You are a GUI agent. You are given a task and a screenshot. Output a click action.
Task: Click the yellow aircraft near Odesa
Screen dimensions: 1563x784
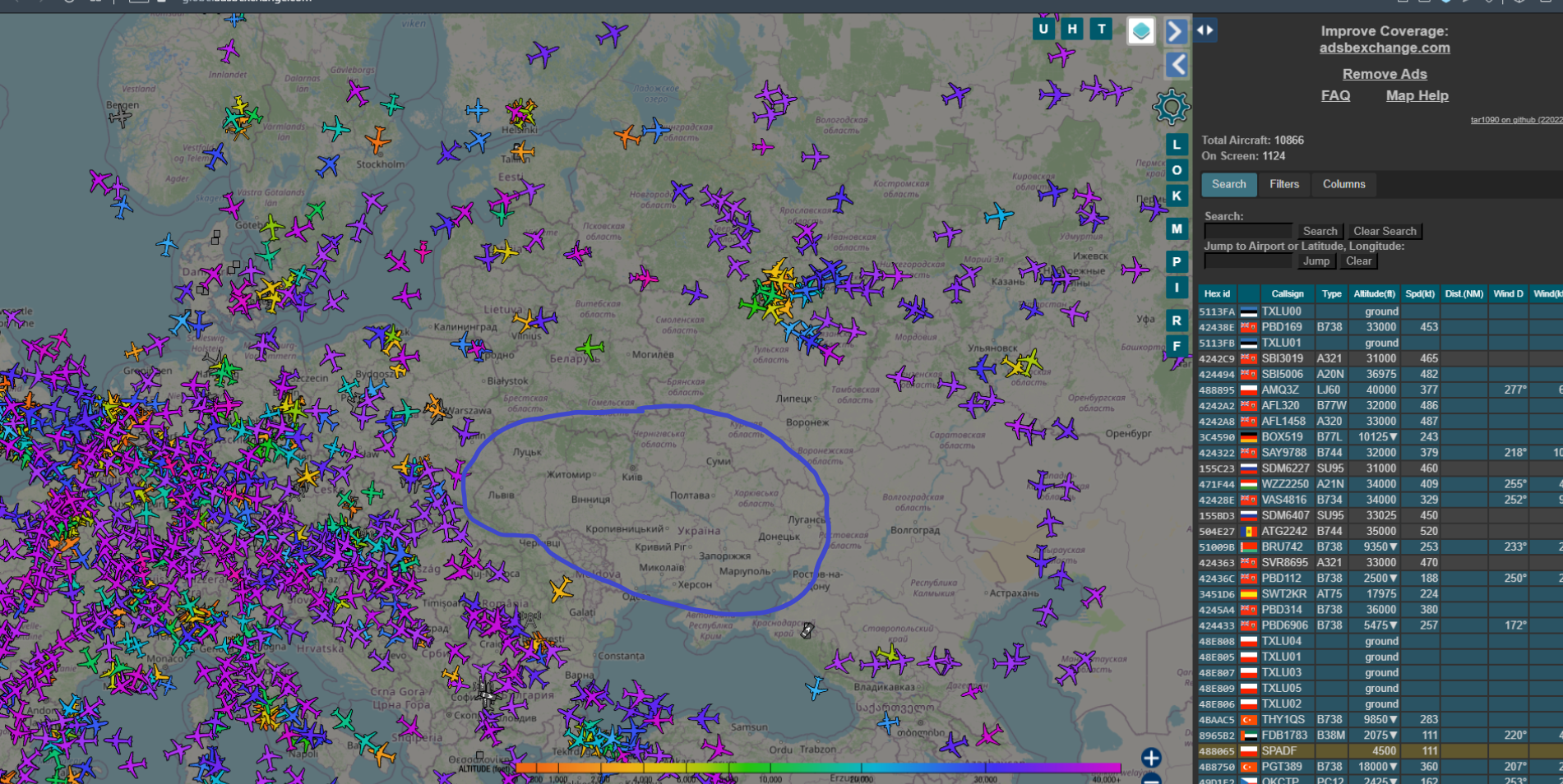tap(562, 588)
